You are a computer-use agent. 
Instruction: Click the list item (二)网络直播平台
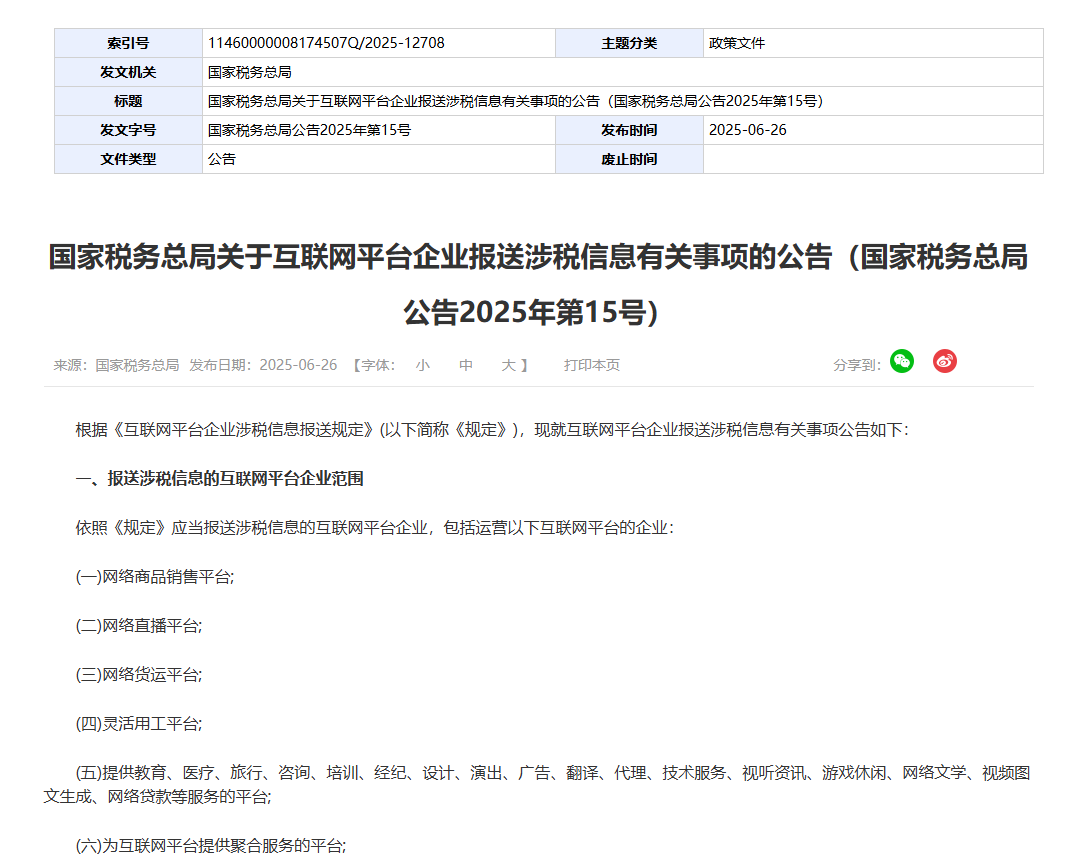(139, 626)
